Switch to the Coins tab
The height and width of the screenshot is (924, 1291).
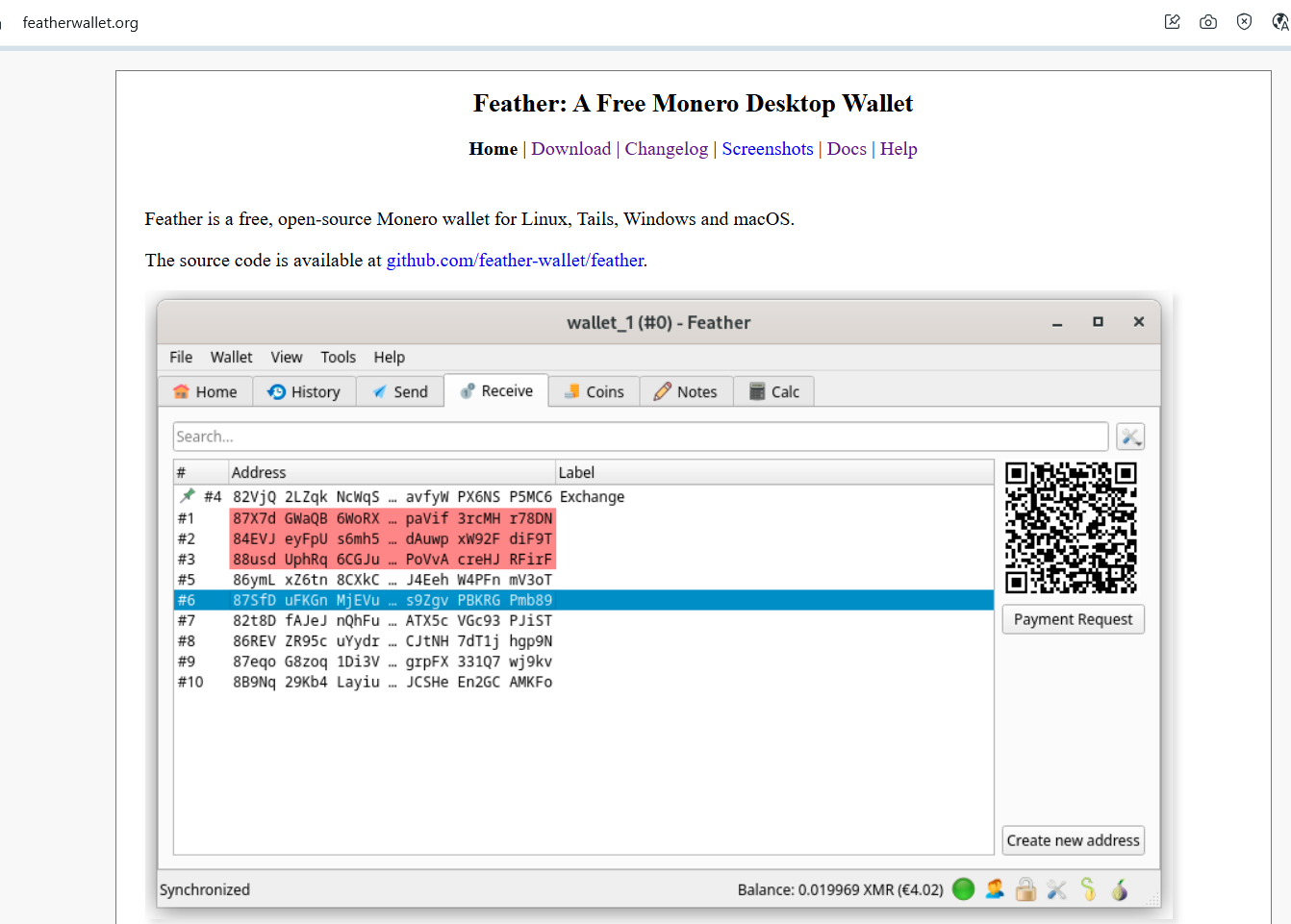(594, 391)
